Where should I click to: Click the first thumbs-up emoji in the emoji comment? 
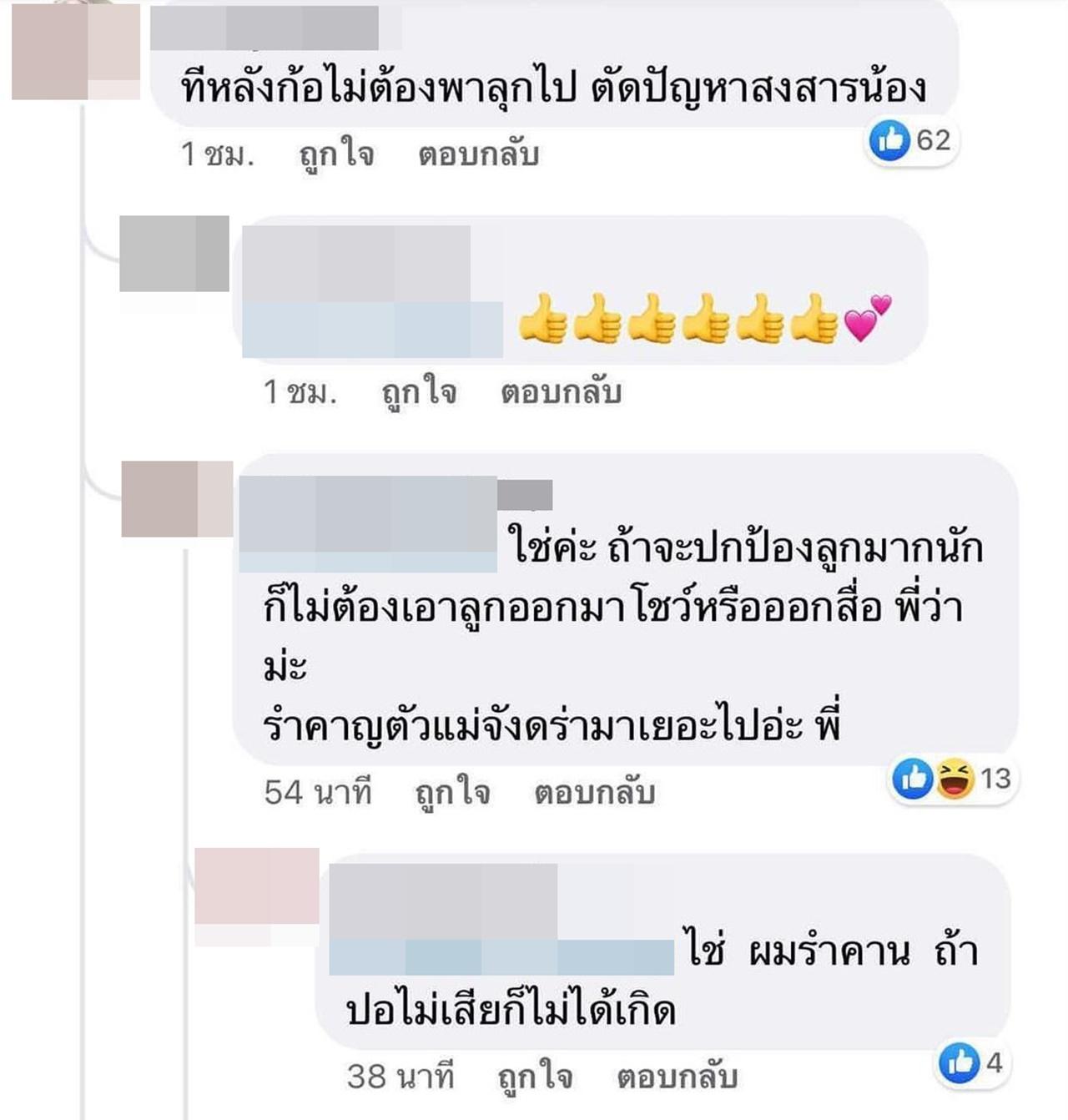pyautogui.click(x=542, y=319)
